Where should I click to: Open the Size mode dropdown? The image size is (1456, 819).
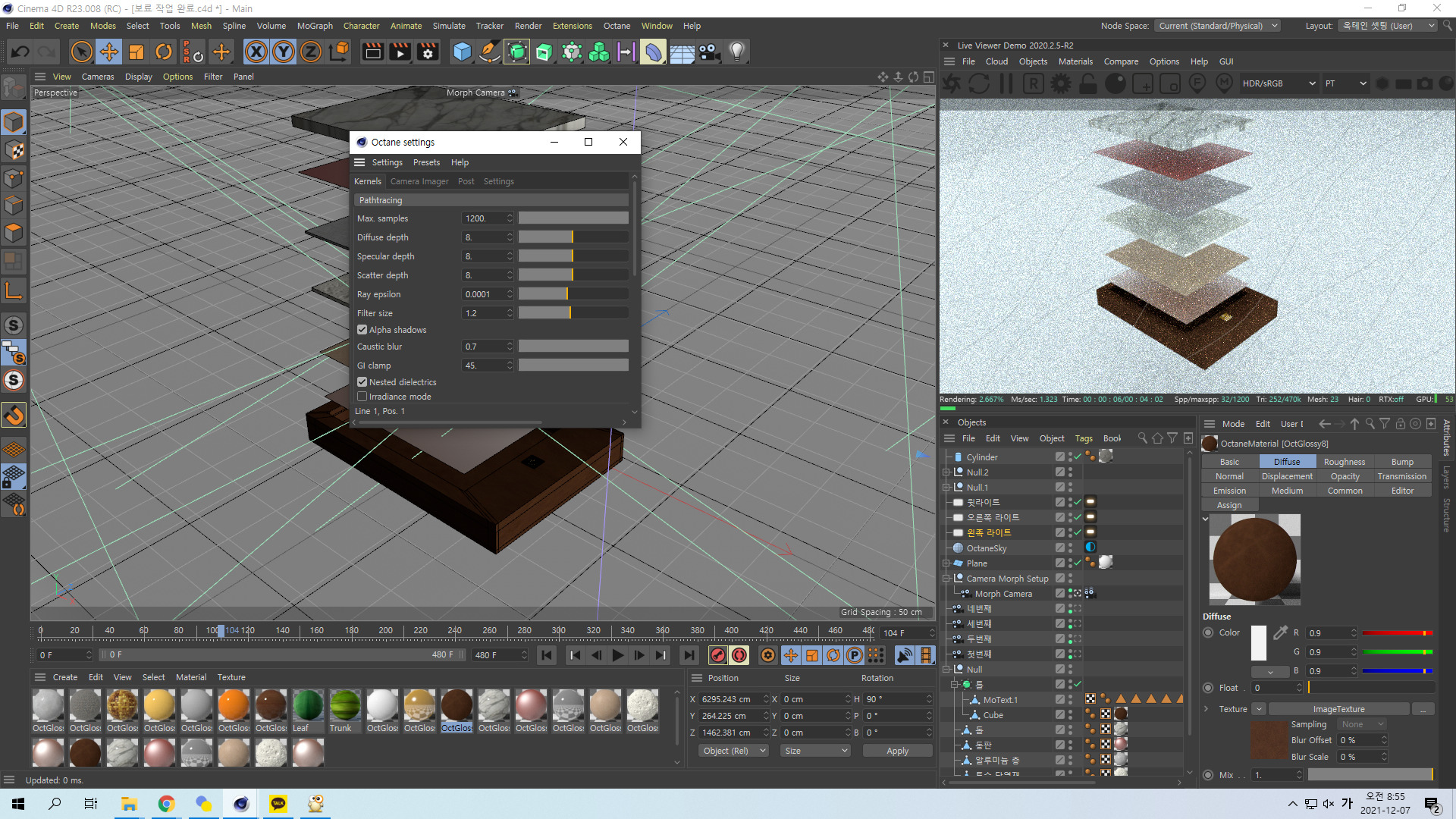tap(815, 751)
